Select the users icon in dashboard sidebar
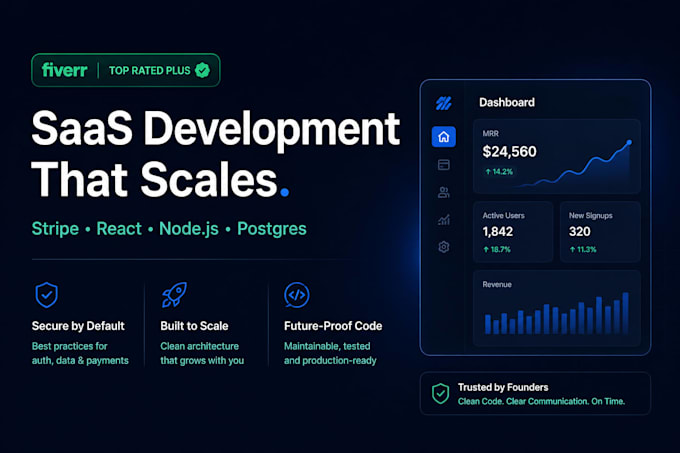Screen dimensions: 680x453 [x=444, y=192]
